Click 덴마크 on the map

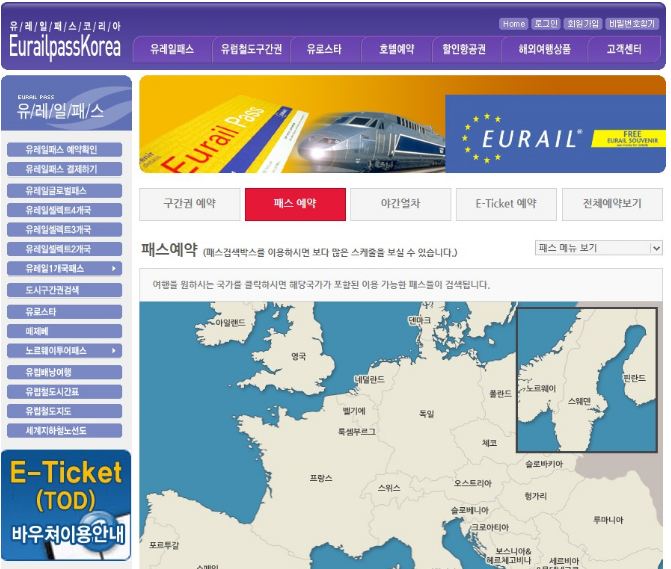(x=419, y=320)
